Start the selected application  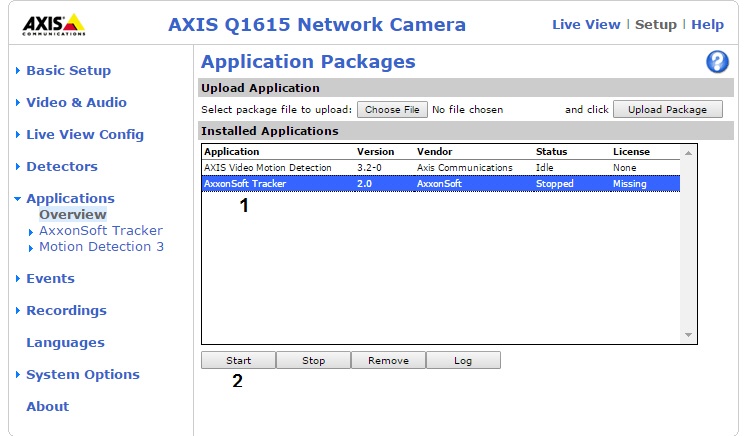click(x=238, y=360)
